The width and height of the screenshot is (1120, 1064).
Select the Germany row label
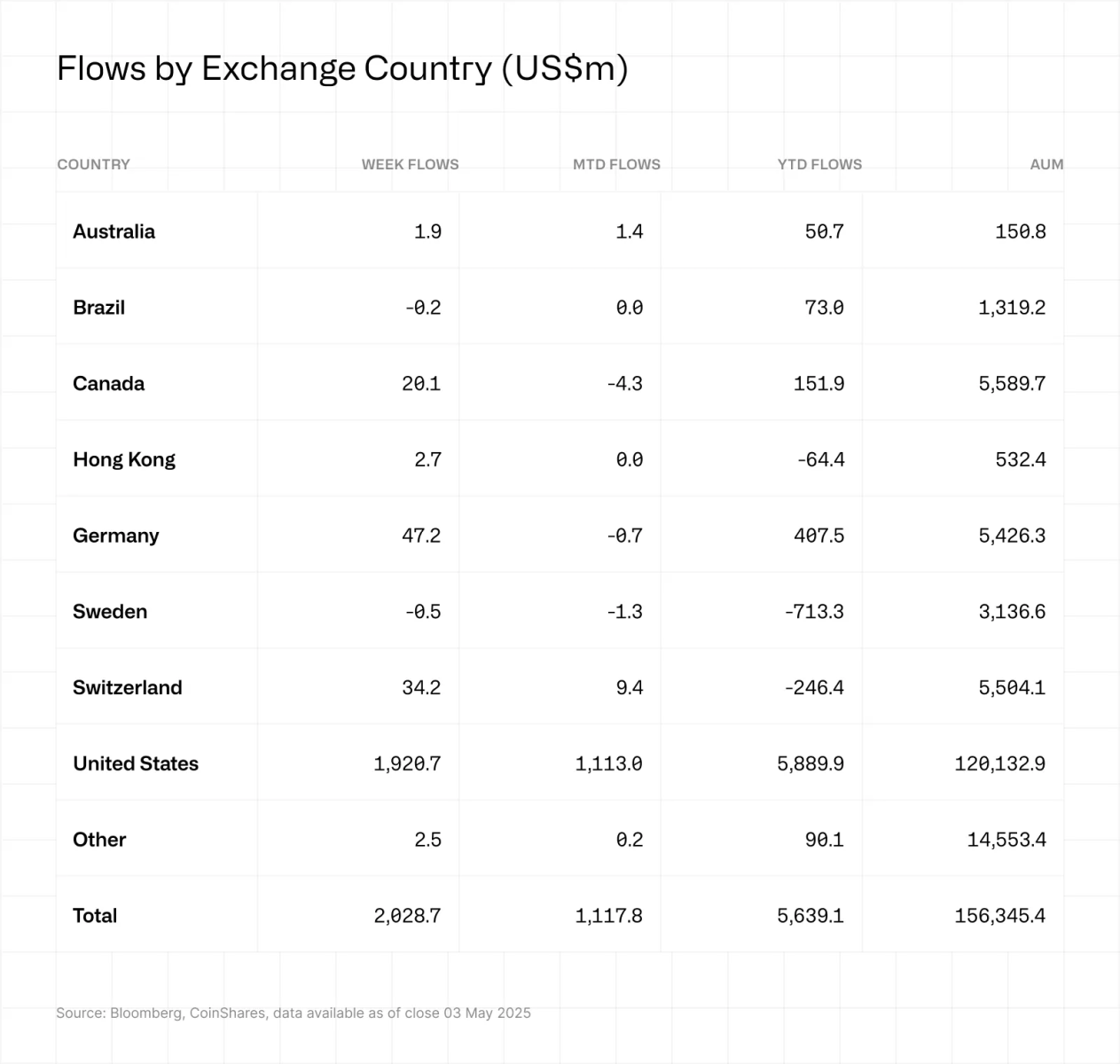pyautogui.click(x=115, y=536)
